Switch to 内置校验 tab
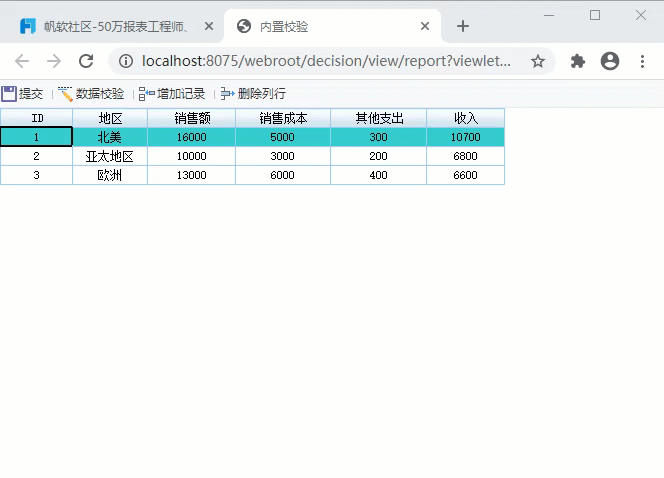The image size is (664, 478). 332,26
